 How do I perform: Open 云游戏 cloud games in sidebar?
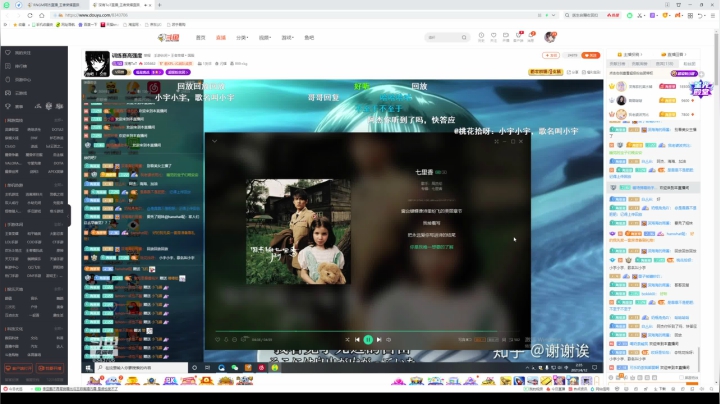pos(21,93)
